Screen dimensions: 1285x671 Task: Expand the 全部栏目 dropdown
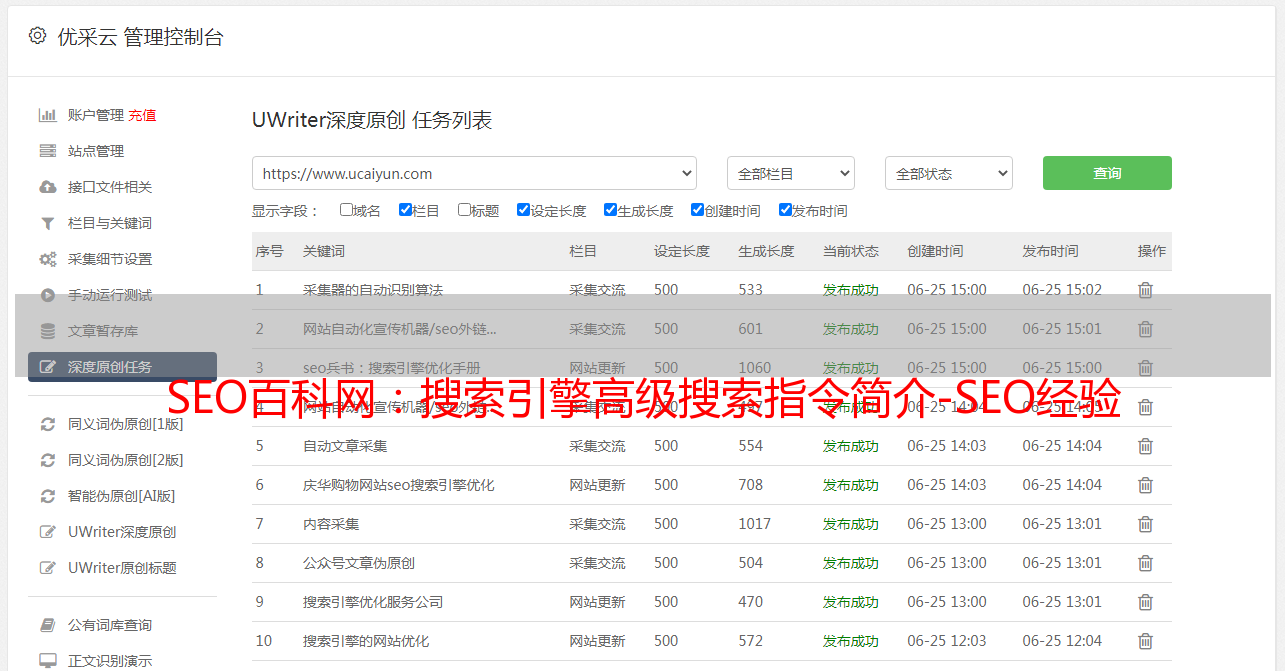point(791,173)
